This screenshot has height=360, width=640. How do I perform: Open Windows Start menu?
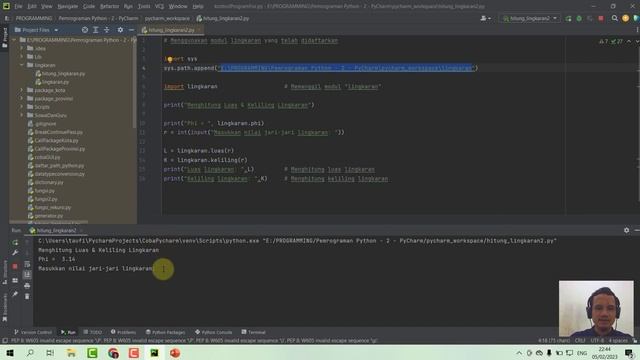[10, 353]
